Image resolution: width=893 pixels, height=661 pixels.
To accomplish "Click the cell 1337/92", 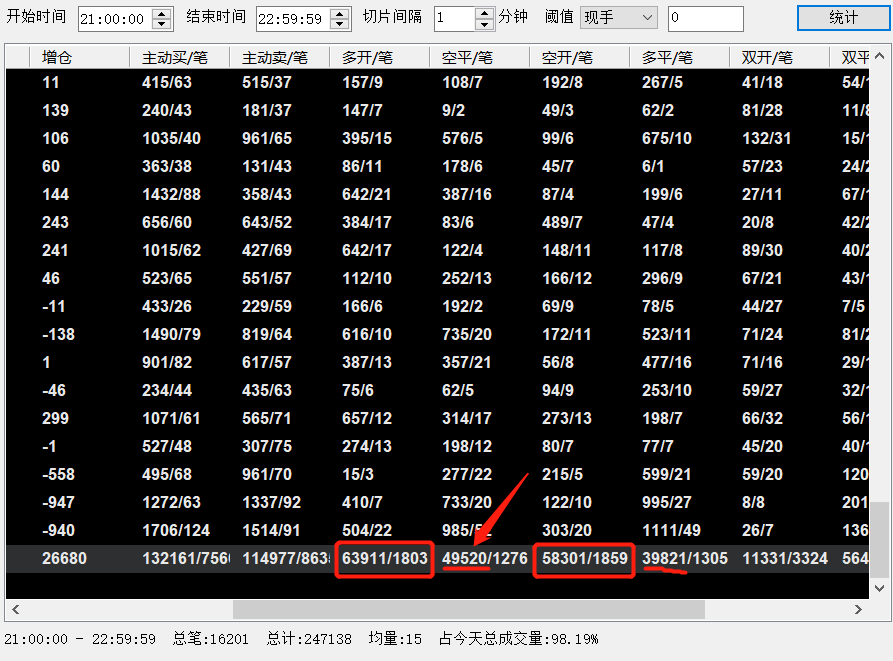I will (271, 503).
